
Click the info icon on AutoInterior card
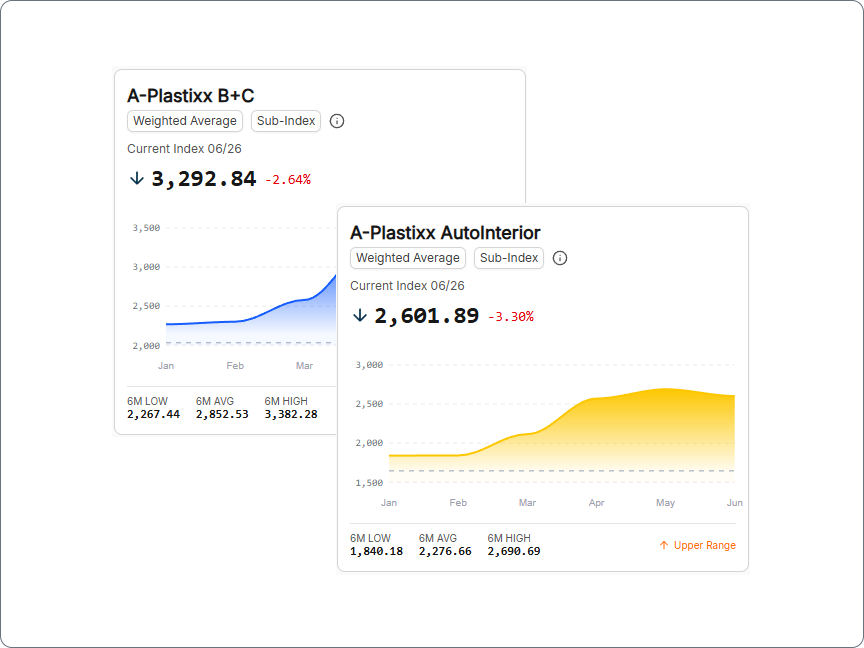coord(560,258)
